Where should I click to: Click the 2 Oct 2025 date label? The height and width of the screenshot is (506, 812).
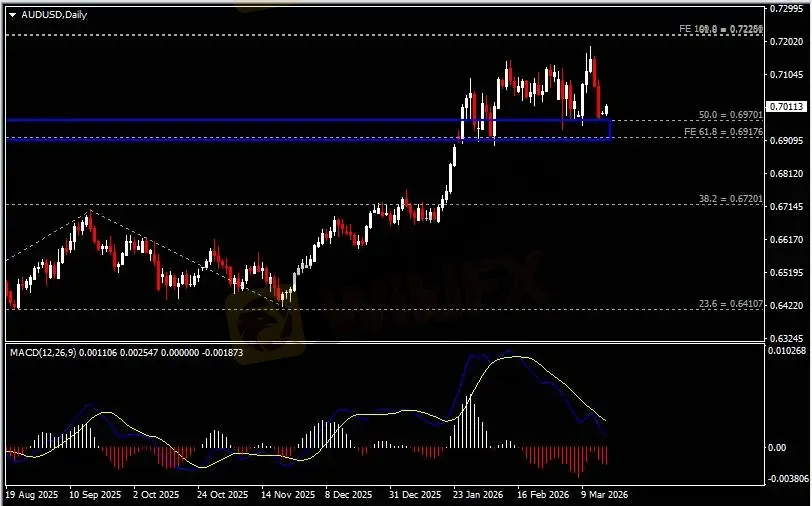click(156, 495)
